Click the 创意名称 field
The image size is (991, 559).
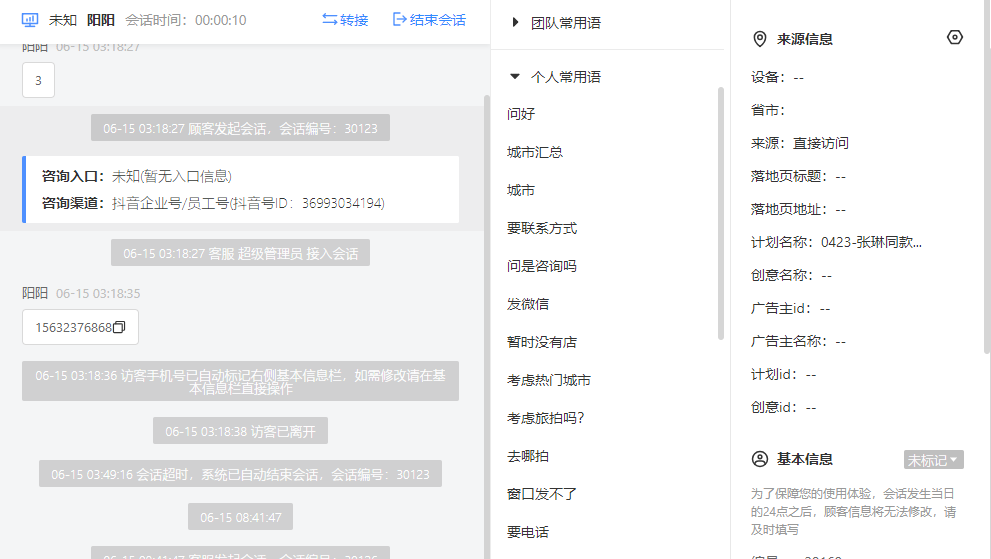[791, 275]
